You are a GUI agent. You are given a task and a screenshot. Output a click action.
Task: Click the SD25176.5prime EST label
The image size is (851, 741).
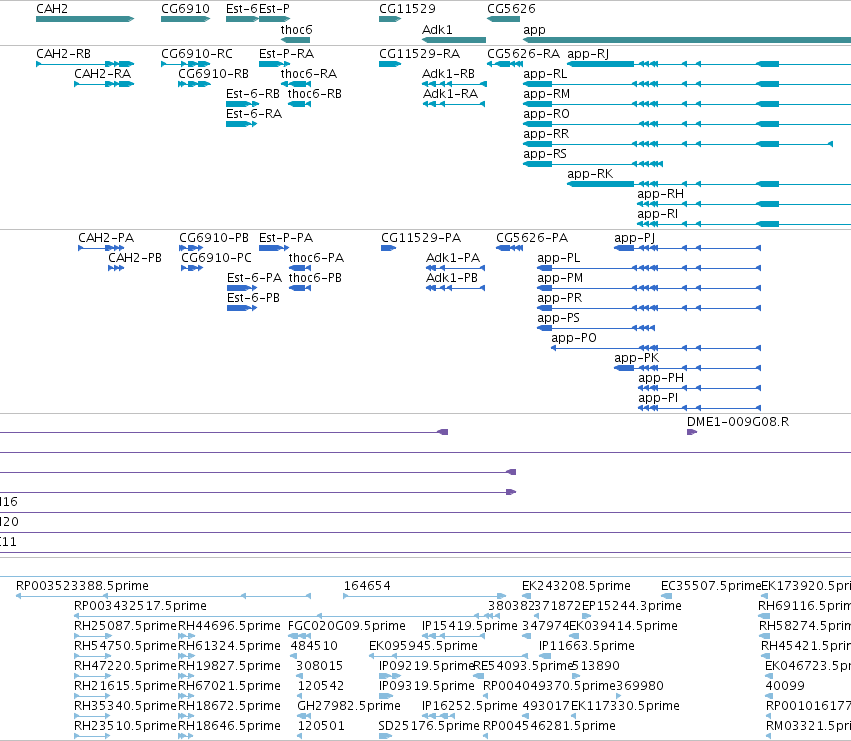click(429, 726)
